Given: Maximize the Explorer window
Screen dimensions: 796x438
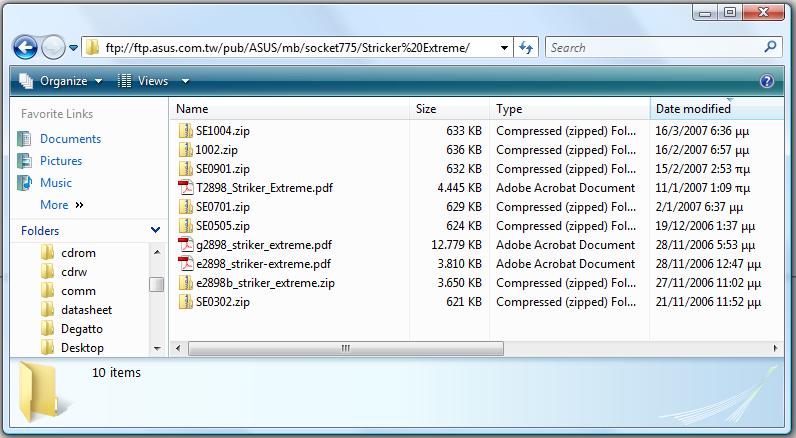Looking at the screenshot, I should click(729, 12).
